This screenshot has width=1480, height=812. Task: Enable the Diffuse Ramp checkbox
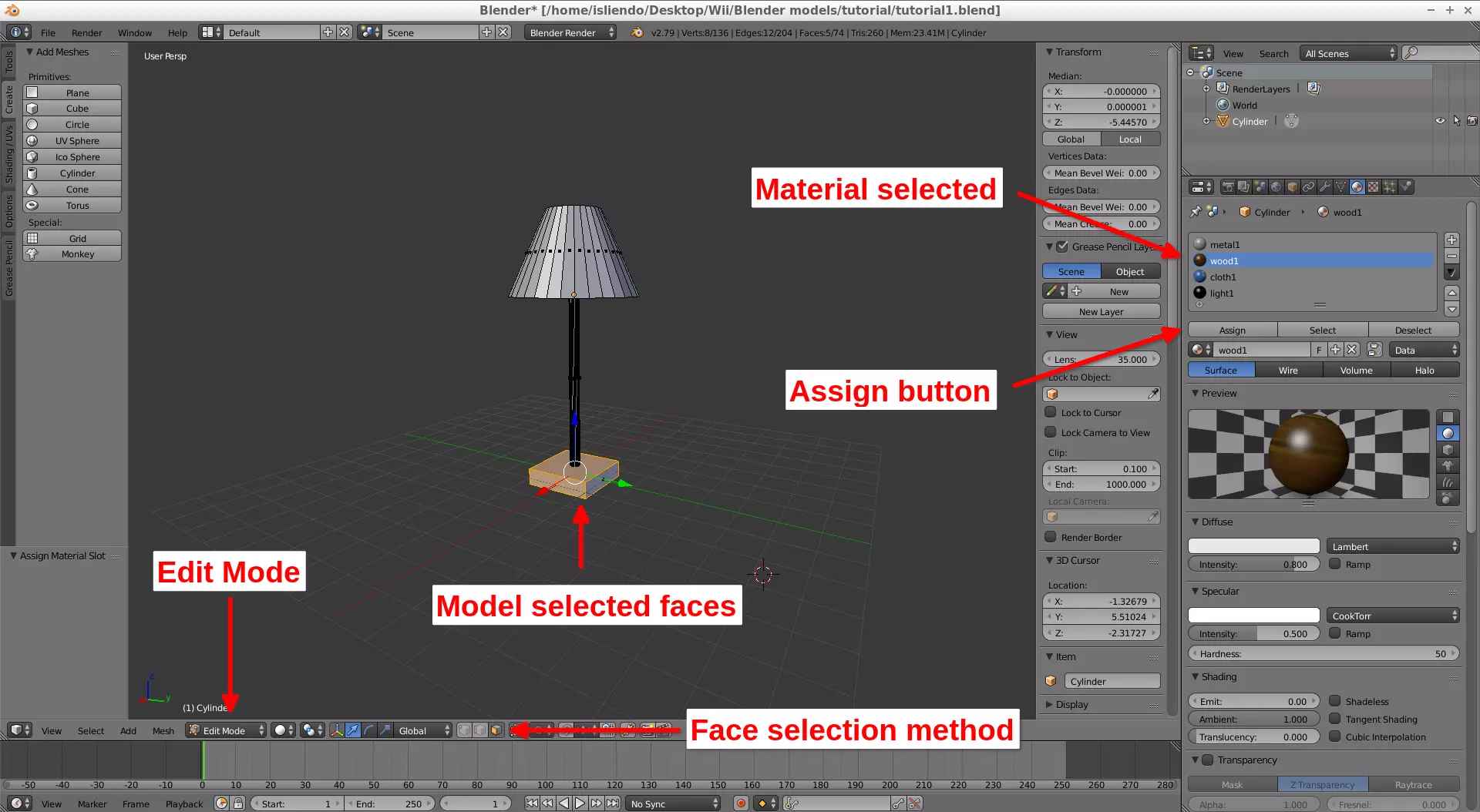coord(1335,564)
